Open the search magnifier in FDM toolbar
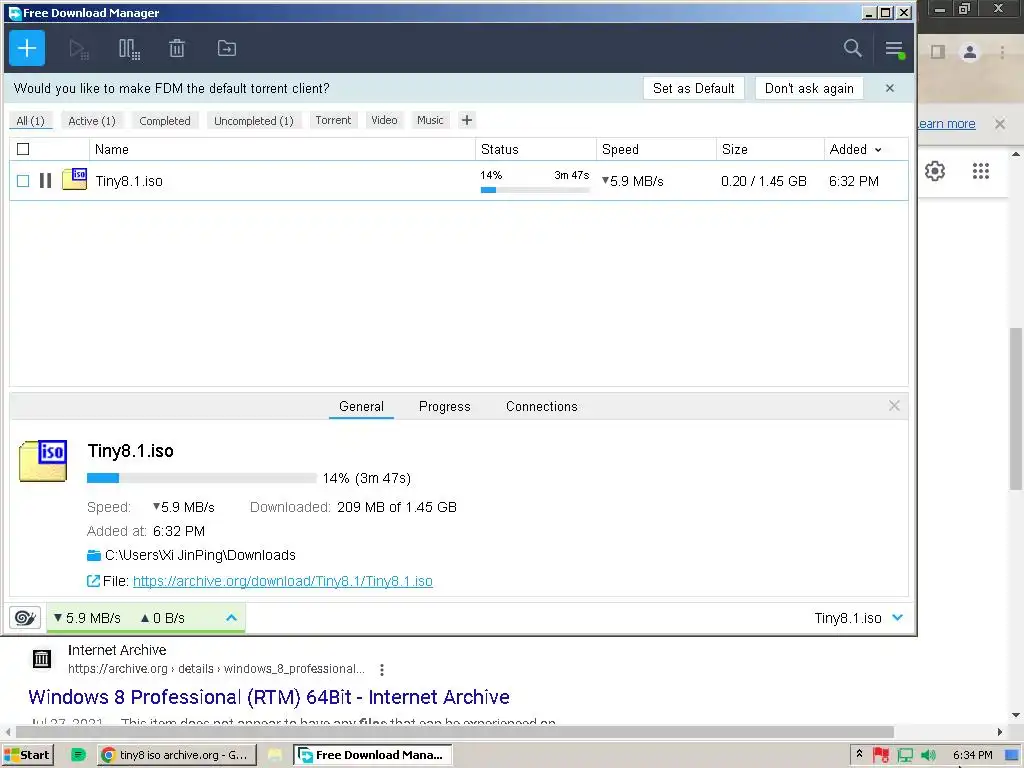Screen dimensions: 1024x768 [x=852, y=48]
